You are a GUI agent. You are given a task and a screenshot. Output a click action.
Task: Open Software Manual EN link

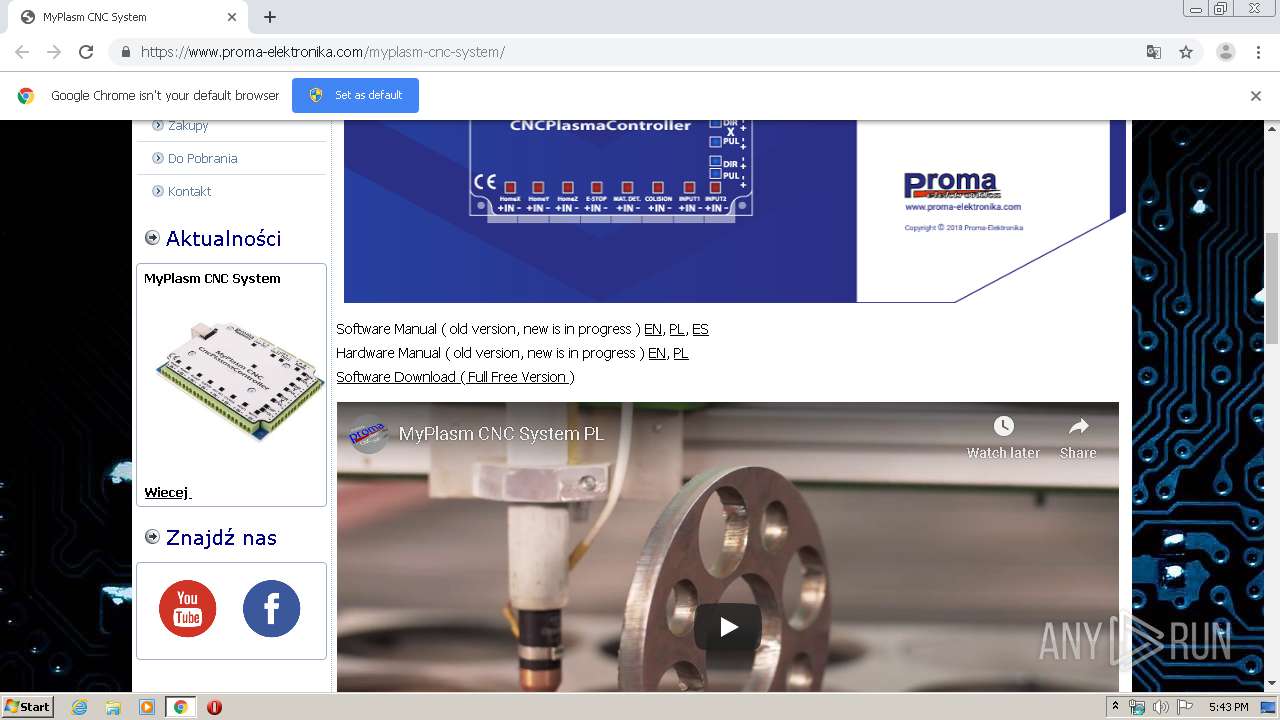pyautogui.click(x=653, y=329)
